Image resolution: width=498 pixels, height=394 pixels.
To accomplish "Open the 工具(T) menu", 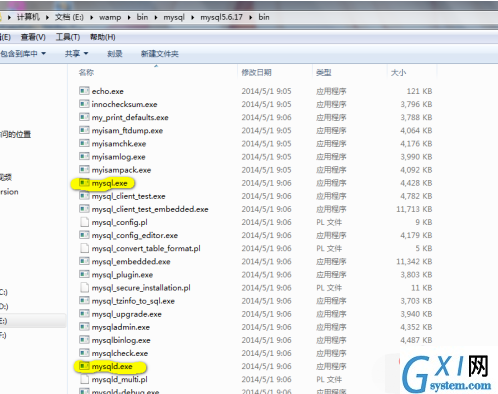I will [68, 37].
